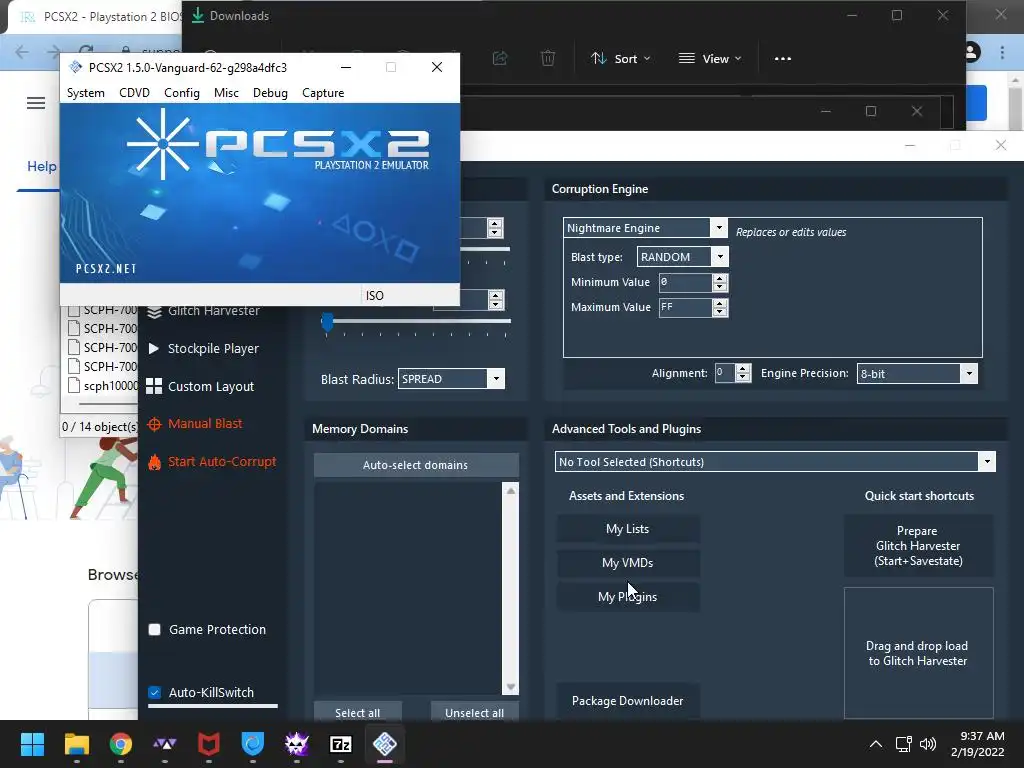Disable the Auto-KillSwitch checkbox

point(155,692)
